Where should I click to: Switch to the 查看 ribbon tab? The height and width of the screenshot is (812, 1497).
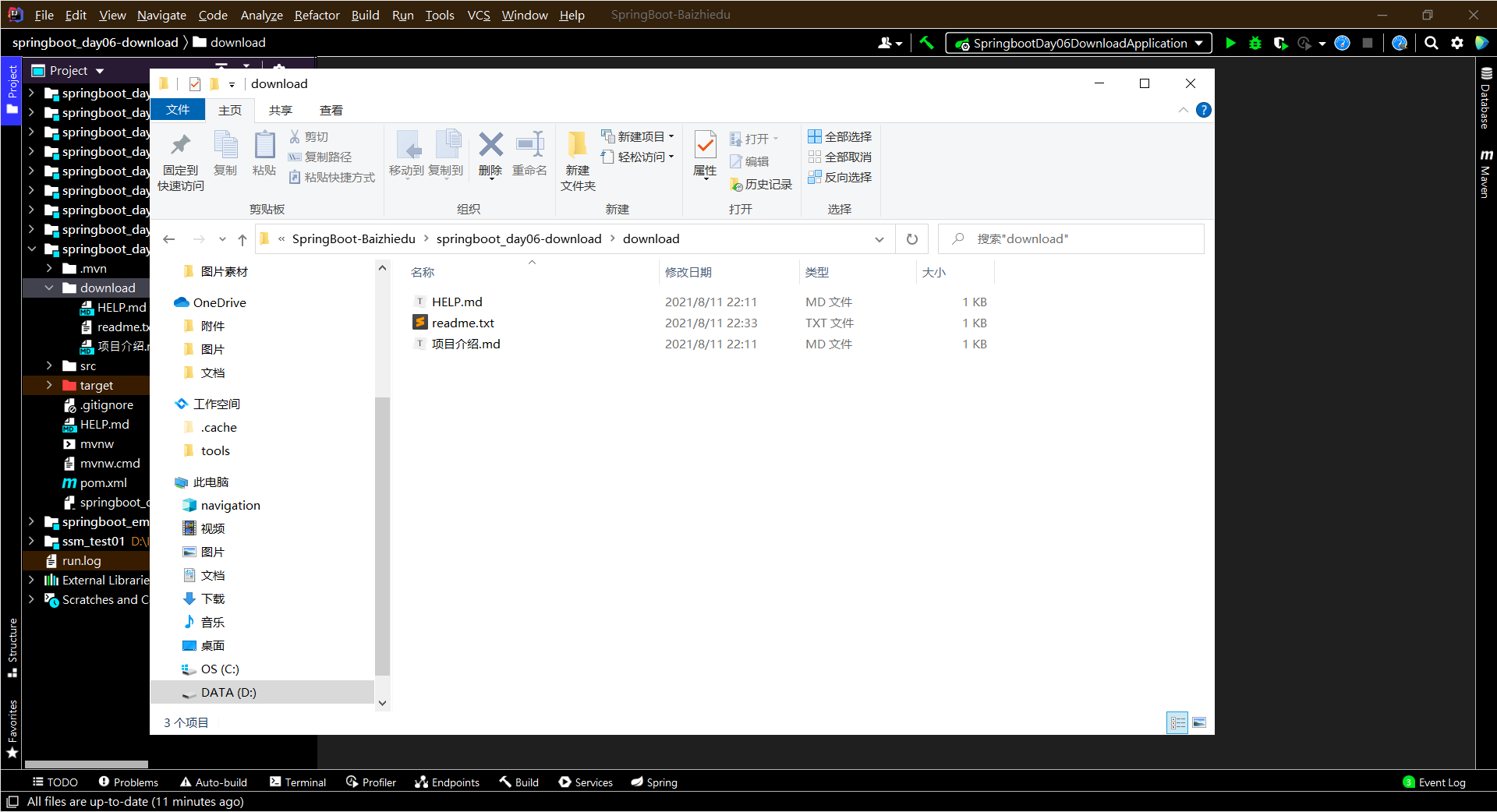point(331,111)
